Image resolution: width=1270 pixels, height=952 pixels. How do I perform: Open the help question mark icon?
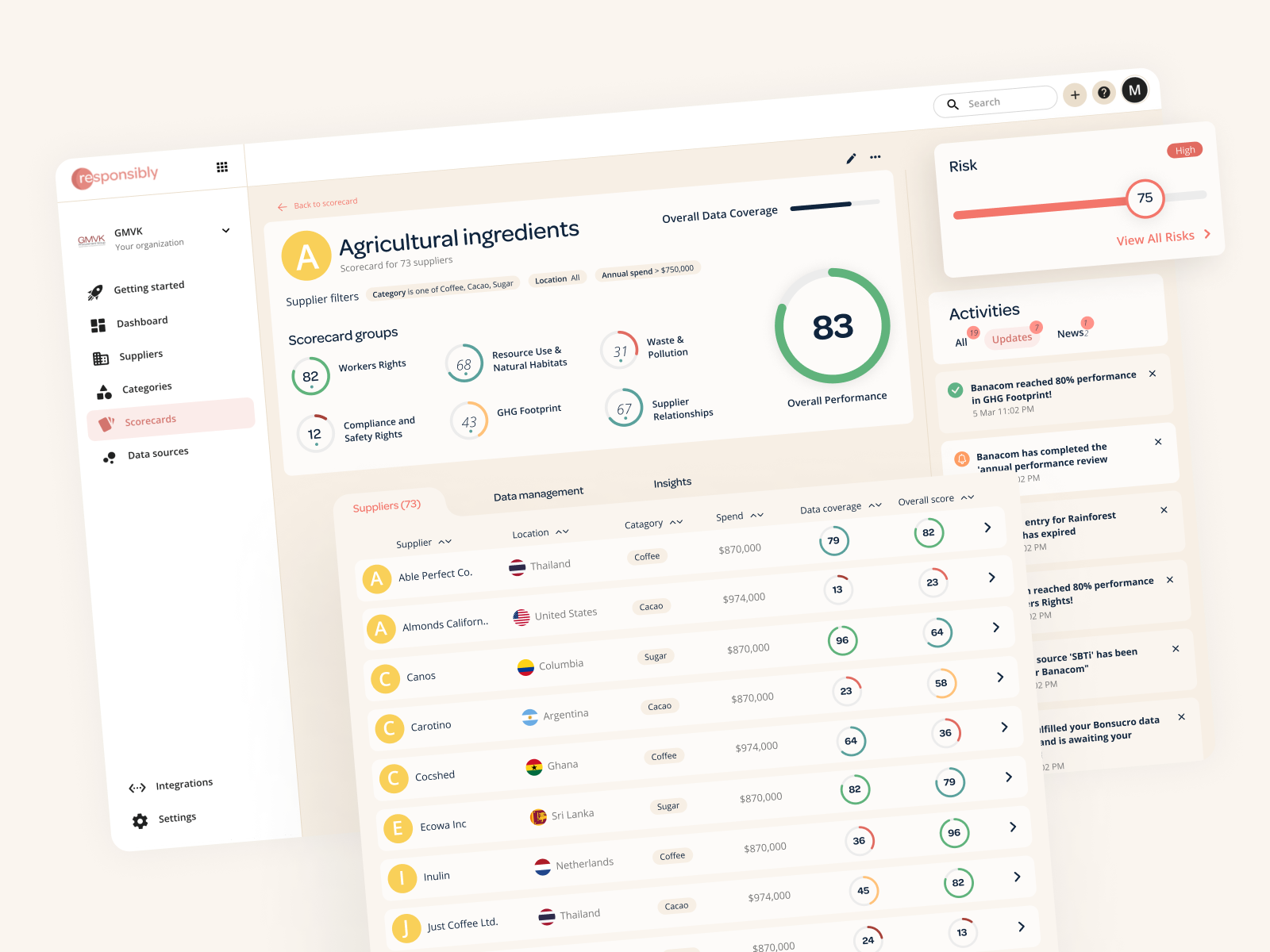click(x=1103, y=93)
